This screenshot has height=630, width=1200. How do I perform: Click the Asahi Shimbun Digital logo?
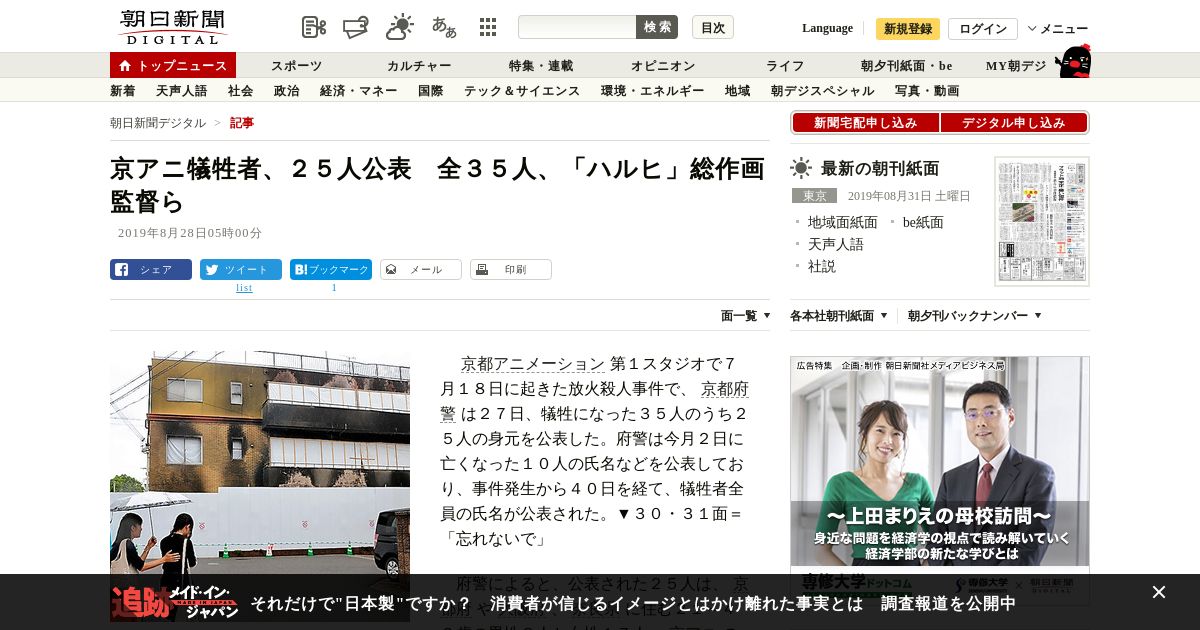[x=172, y=27]
